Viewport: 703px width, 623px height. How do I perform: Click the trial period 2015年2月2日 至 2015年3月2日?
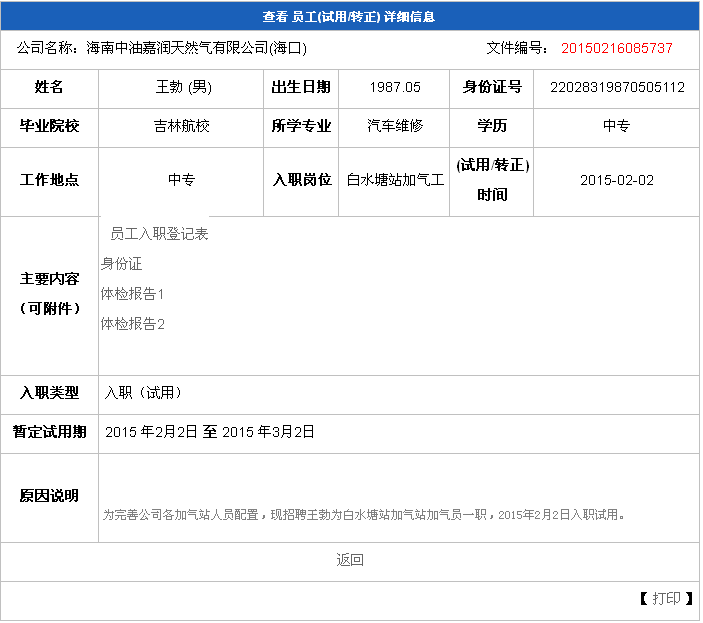coord(210,432)
